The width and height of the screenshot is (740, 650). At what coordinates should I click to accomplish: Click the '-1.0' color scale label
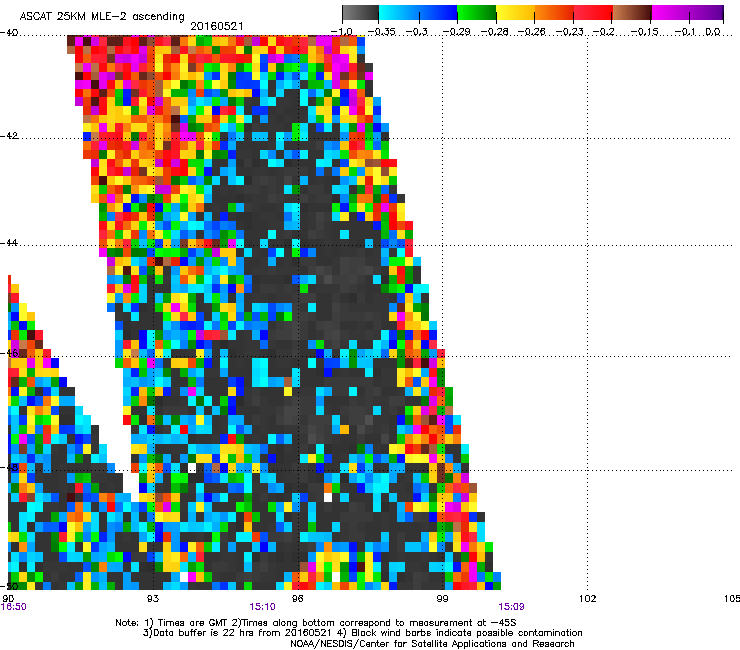[x=342, y=32]
